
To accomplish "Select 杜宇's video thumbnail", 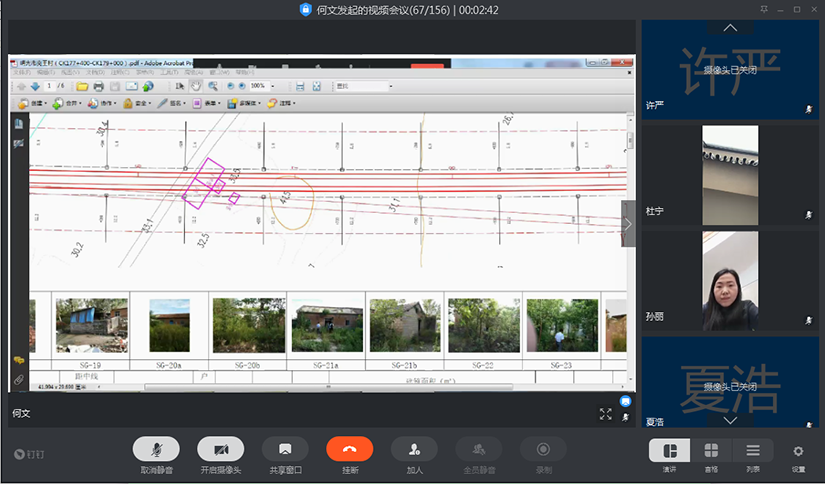I will coord(730,174).
